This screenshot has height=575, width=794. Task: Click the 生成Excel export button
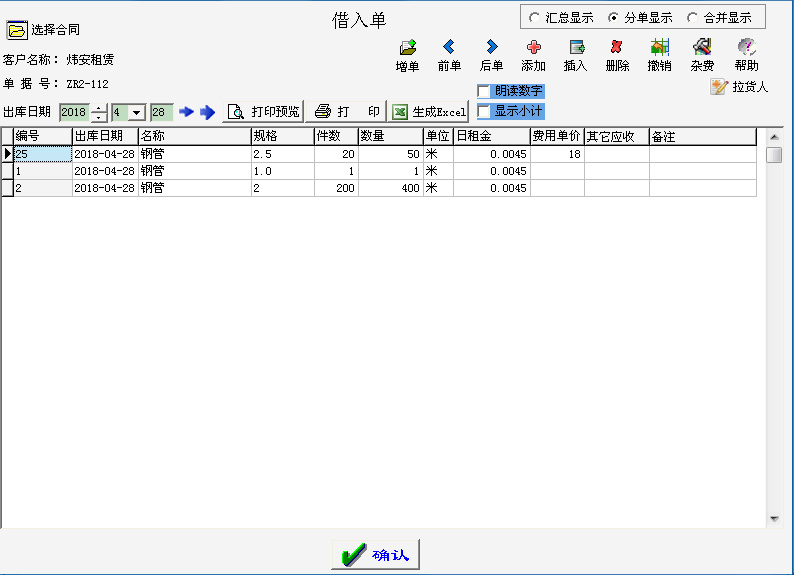point(429,112)
